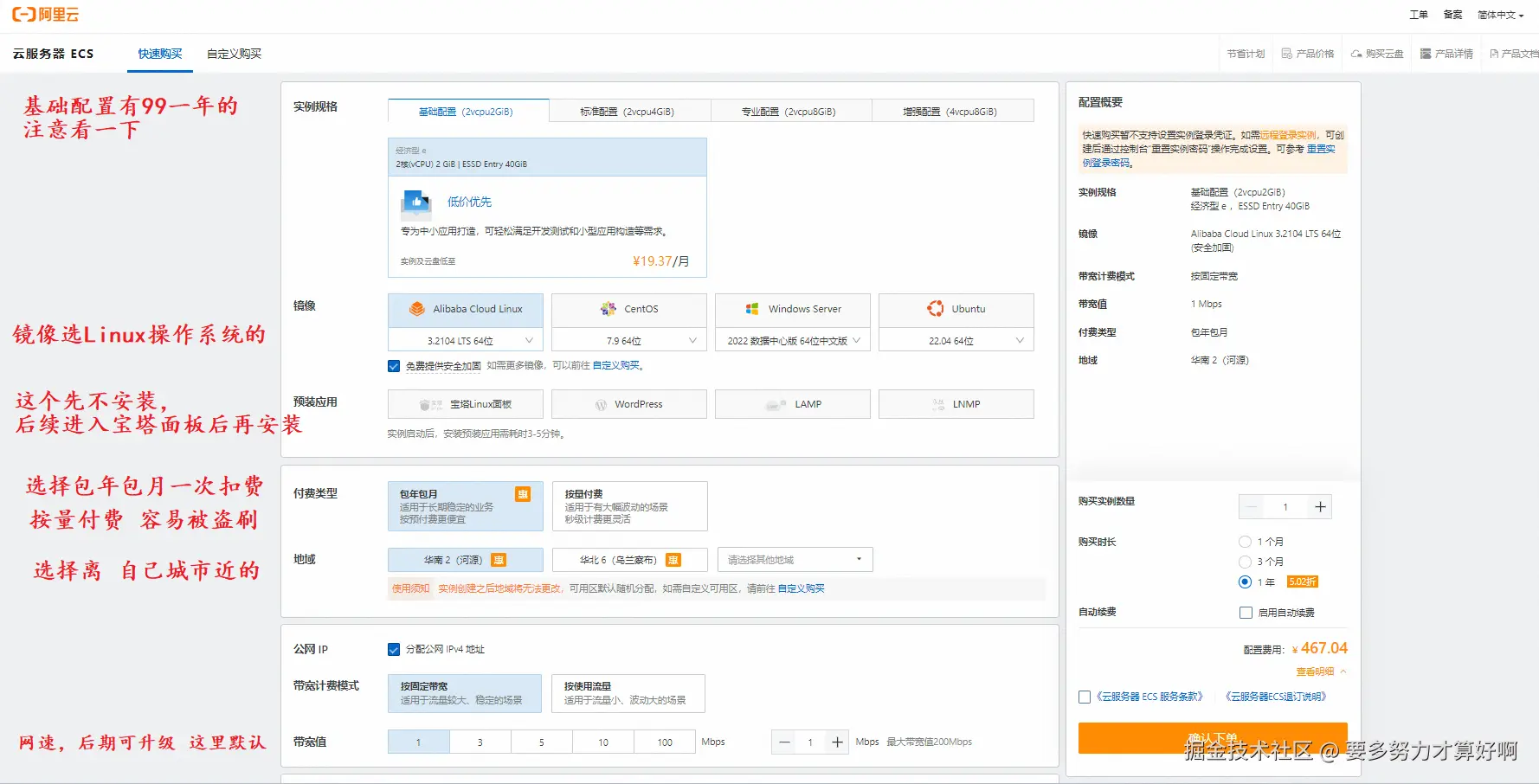Open Ubuntu 22.04 64位 version dropdown
1539x784 pixels.
[956, 341]
